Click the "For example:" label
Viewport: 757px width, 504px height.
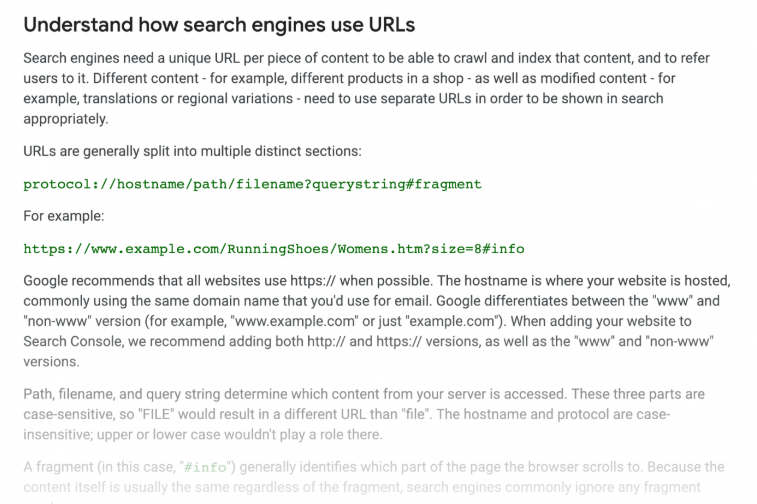pyautogui.click(x=64, y=216)
